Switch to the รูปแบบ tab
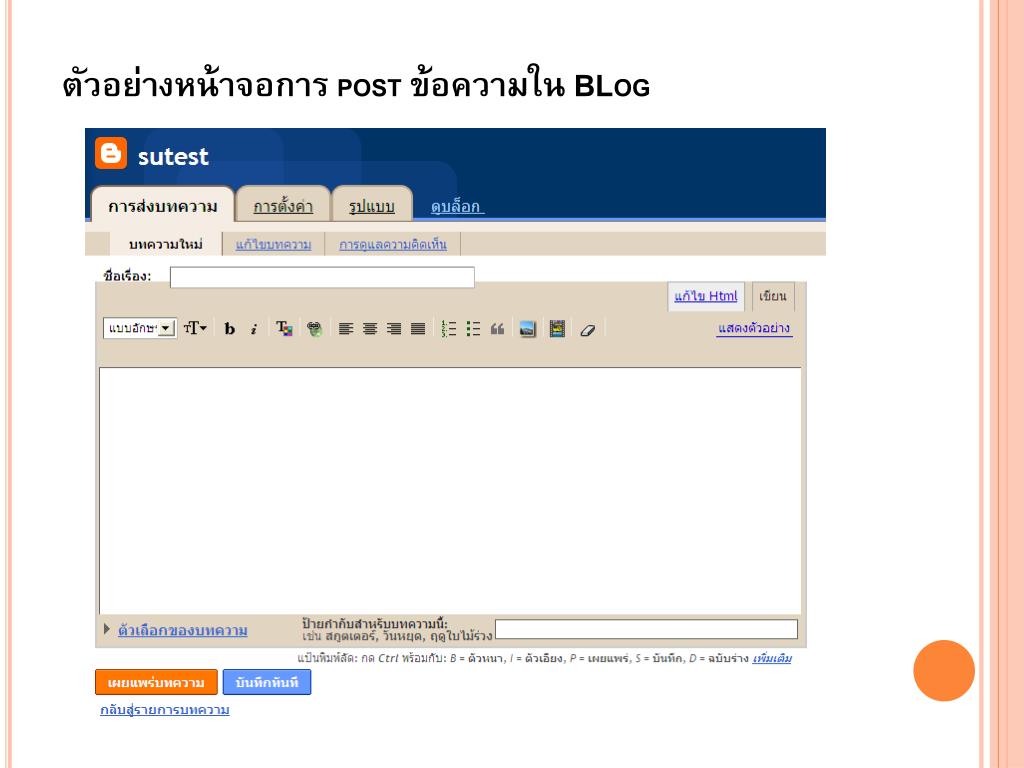Screen dimensions: 1024x768 372,206
